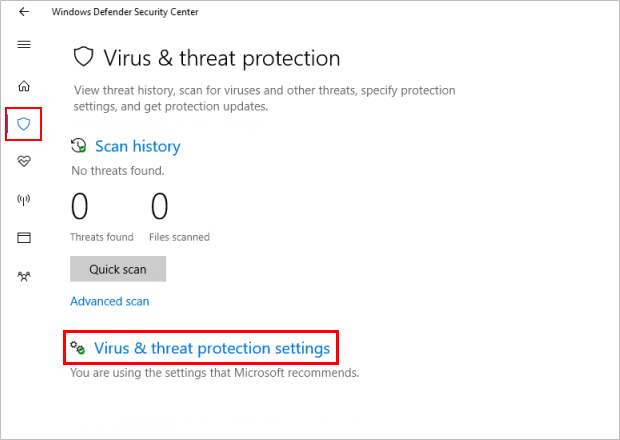The width and height of the screenshot is (620, 440).
Task: Click the gears icon beside protection settings
Action: pos(77,348)
